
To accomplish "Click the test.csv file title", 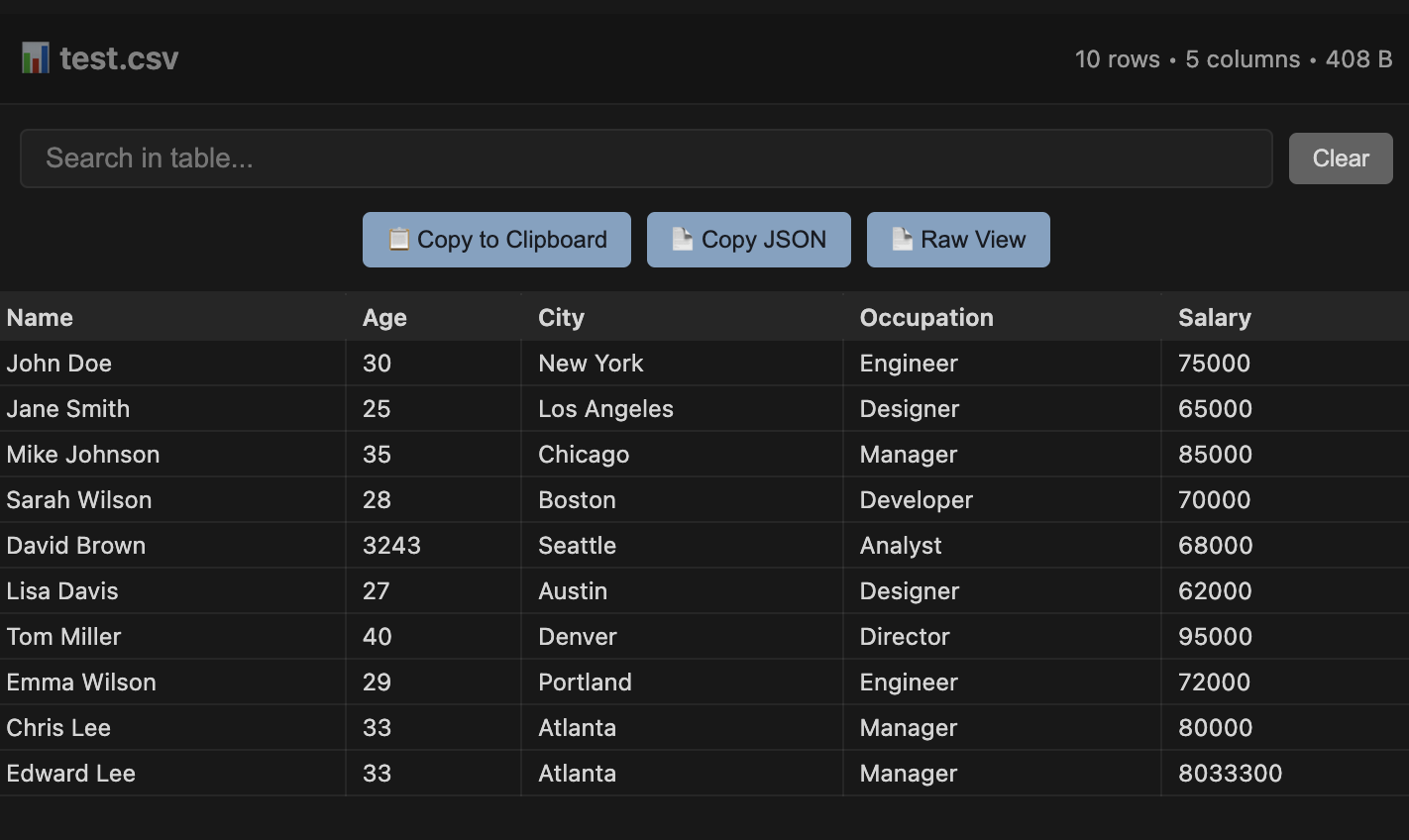I will (x=119, y=58).
